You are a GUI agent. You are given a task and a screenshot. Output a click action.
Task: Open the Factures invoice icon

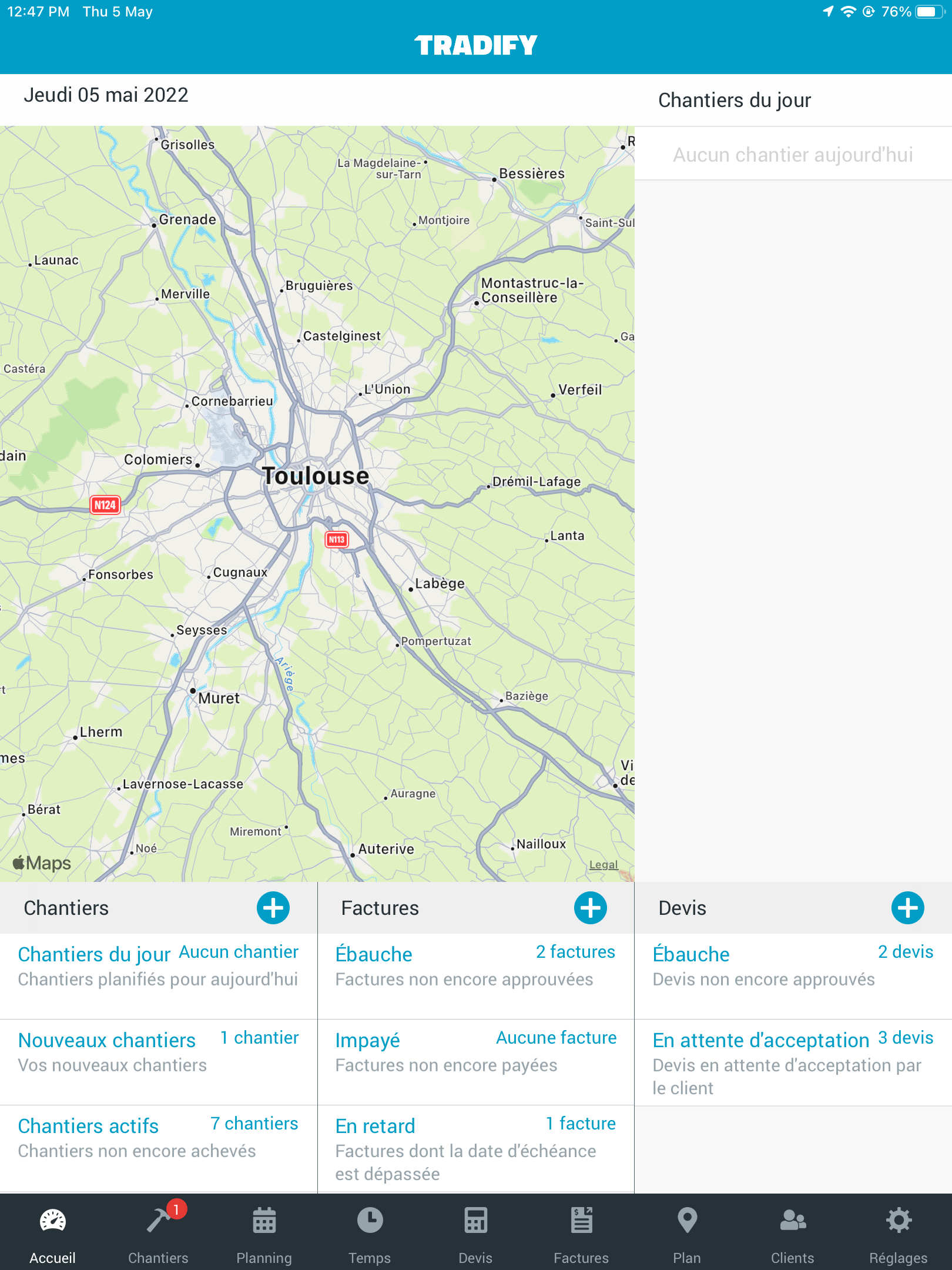581,1221
